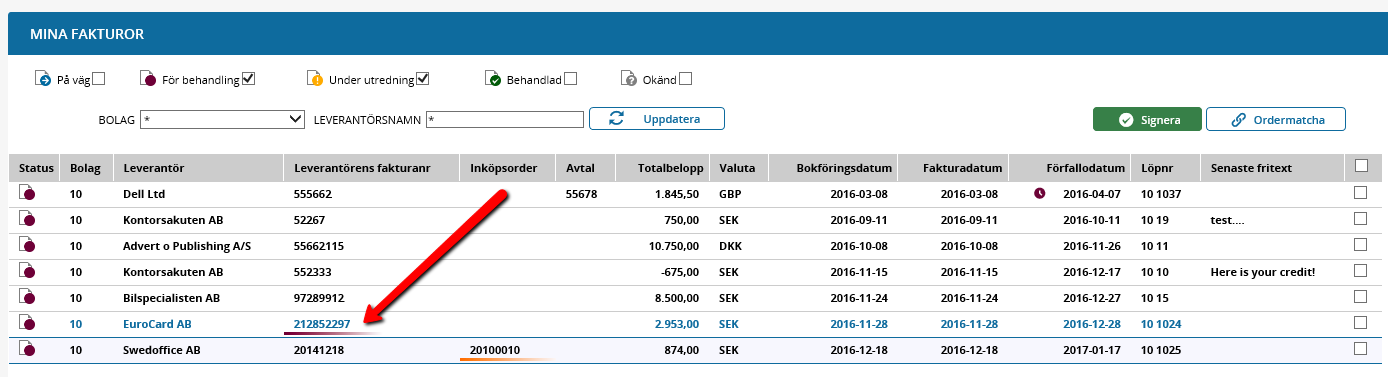The image size is (1388, 377).
Task: Click the Uppdatera button
Action: 656,119
